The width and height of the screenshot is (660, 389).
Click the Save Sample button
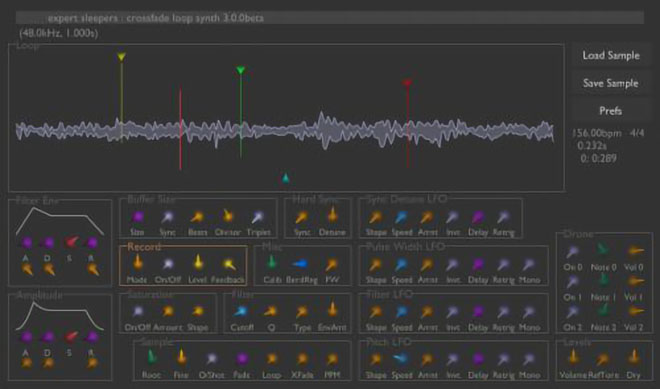(x=610, y=83)
